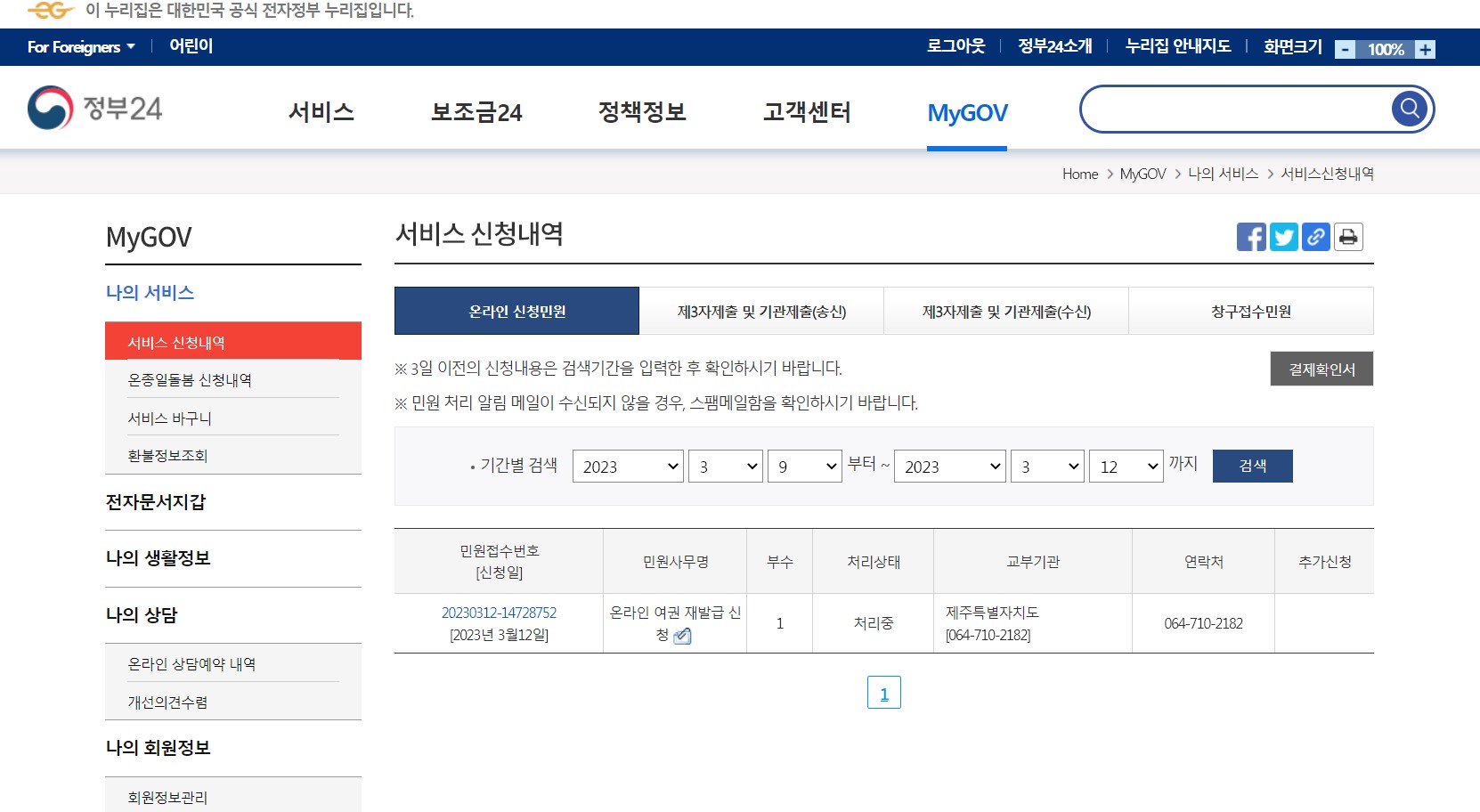
Task: Select the 온라인 신청민원 tab
Action: [x=516, y=311]
